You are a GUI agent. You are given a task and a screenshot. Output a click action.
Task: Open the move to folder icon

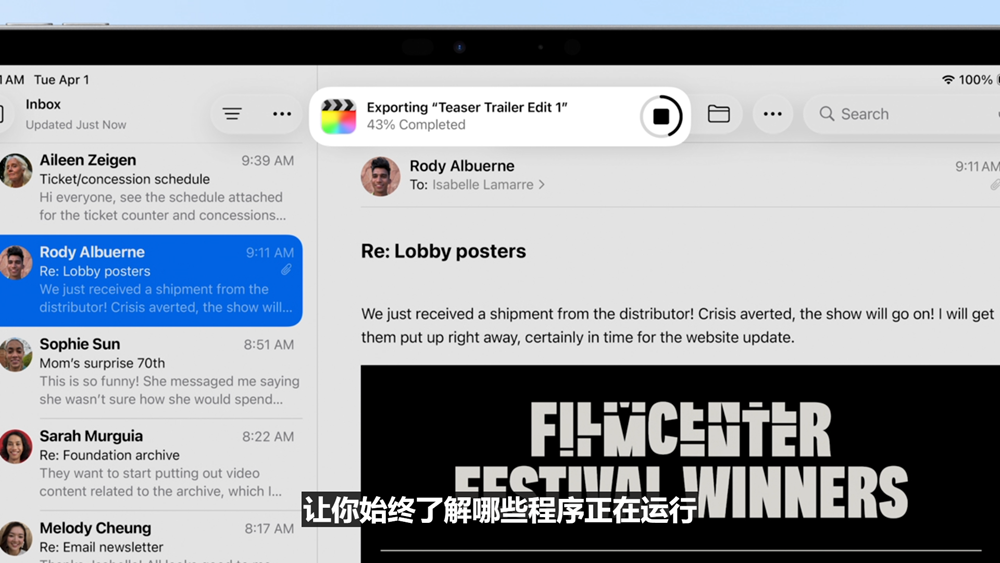click(x=719, y=114)
